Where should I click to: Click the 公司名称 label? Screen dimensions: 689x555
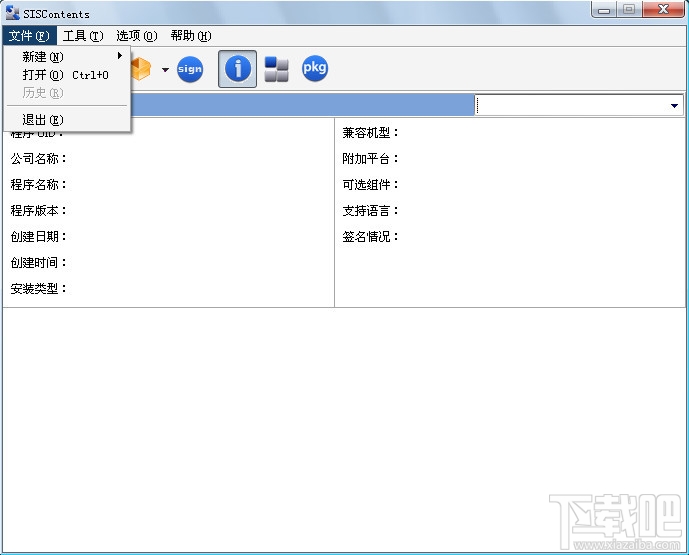(x=39, y=159)
